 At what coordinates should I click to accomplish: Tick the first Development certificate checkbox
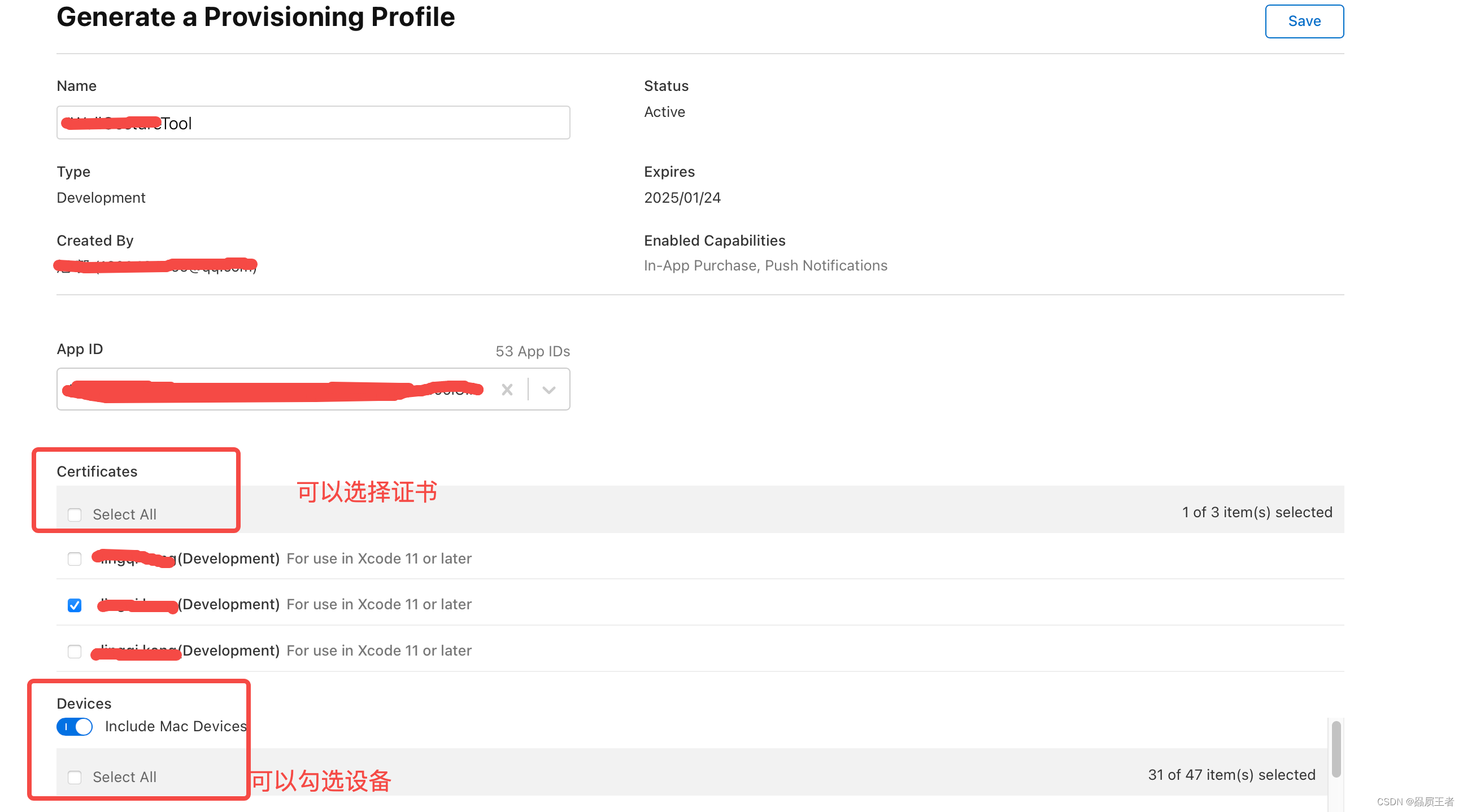[75, 559]
